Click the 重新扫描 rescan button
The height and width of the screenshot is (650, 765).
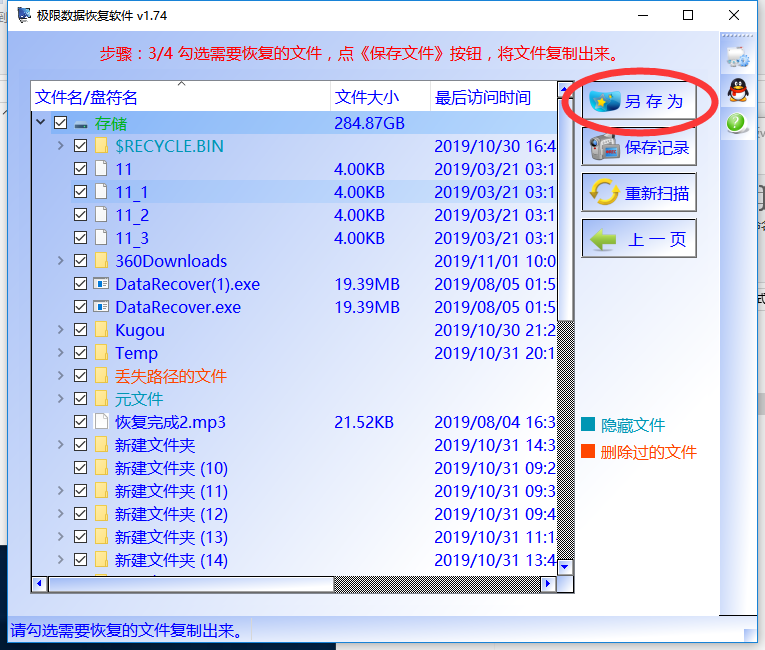(x=639, y=193)
